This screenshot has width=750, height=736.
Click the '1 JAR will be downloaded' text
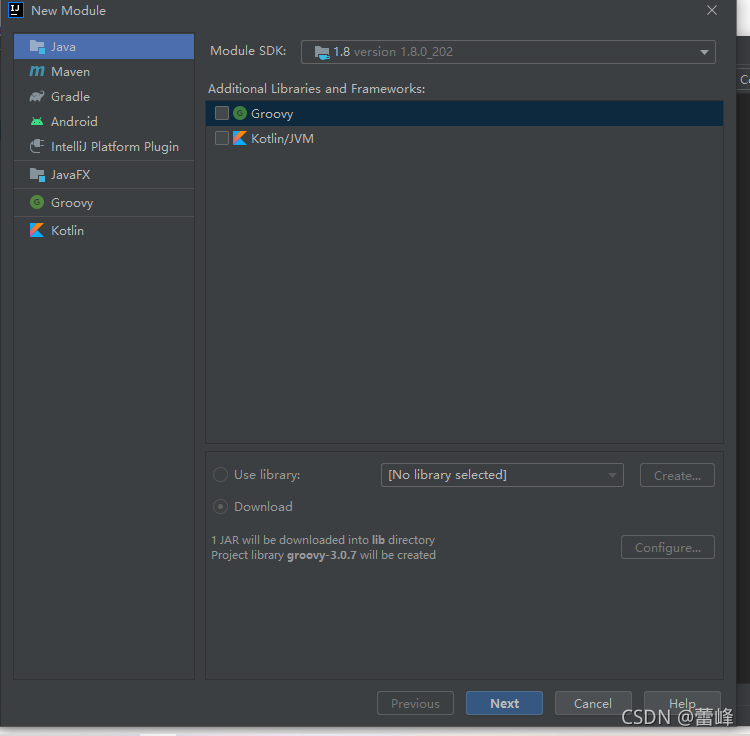tap(323, 540)
